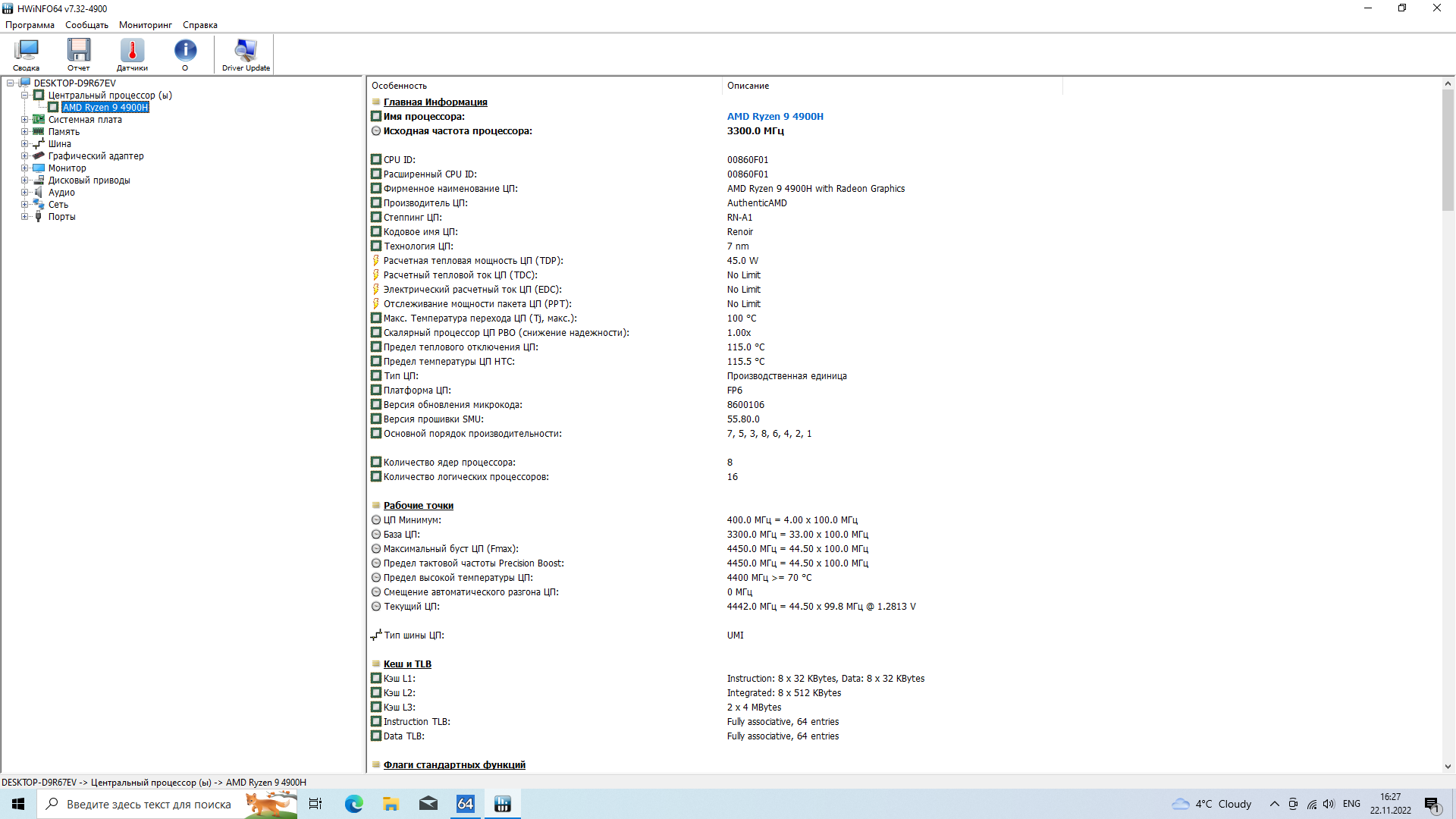Click the vertical scrollbar down arrow
The width and height of the screenshot is (1456, 819).
pos(1448,767)
